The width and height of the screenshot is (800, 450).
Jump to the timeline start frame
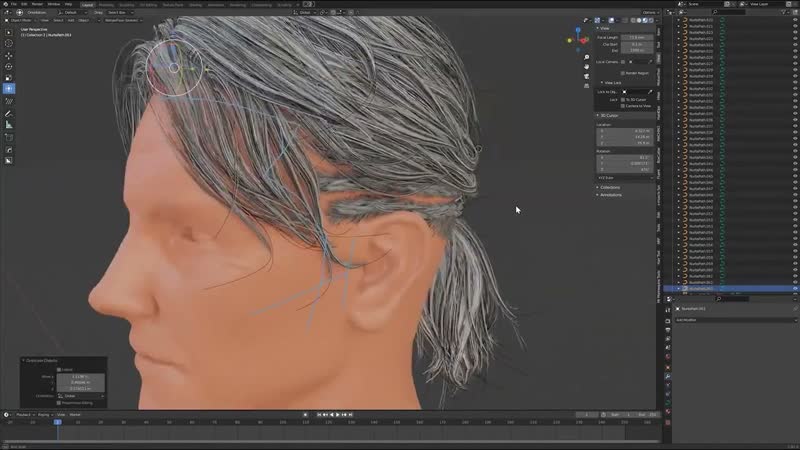tap(319, 415)
